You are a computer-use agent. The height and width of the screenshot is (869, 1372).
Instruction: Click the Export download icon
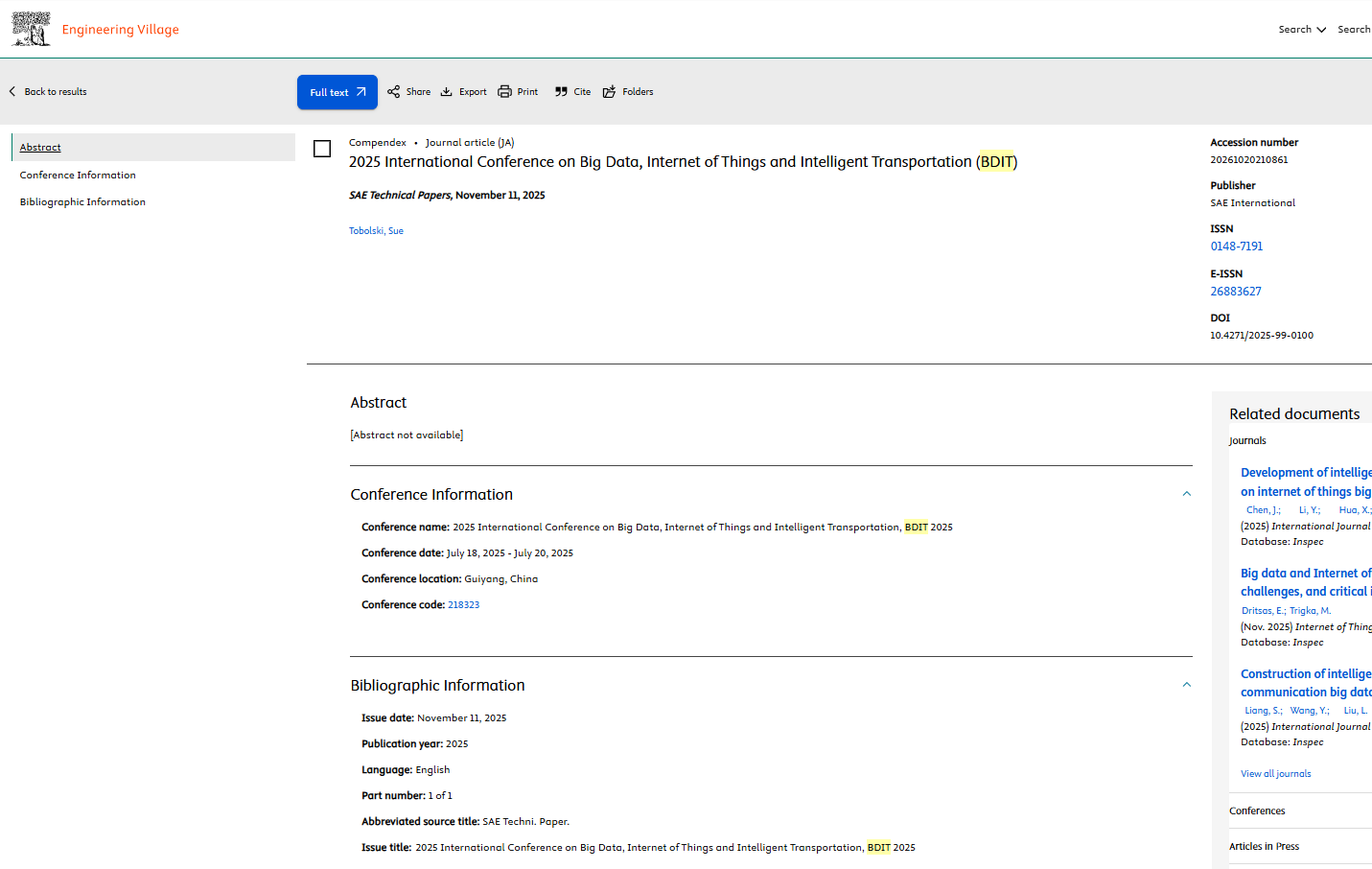(x=447, y=92)
